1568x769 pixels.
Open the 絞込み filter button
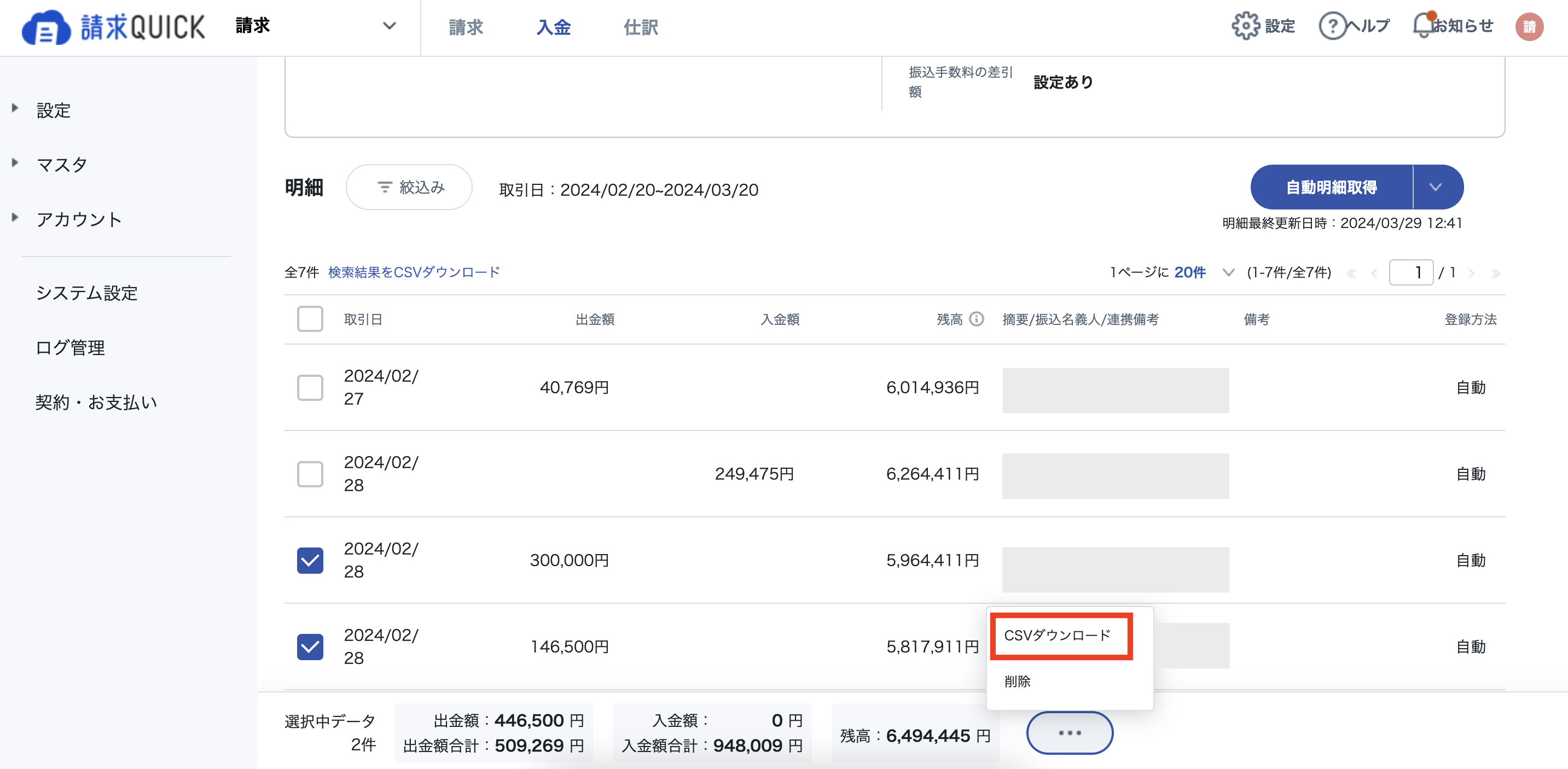409,187
